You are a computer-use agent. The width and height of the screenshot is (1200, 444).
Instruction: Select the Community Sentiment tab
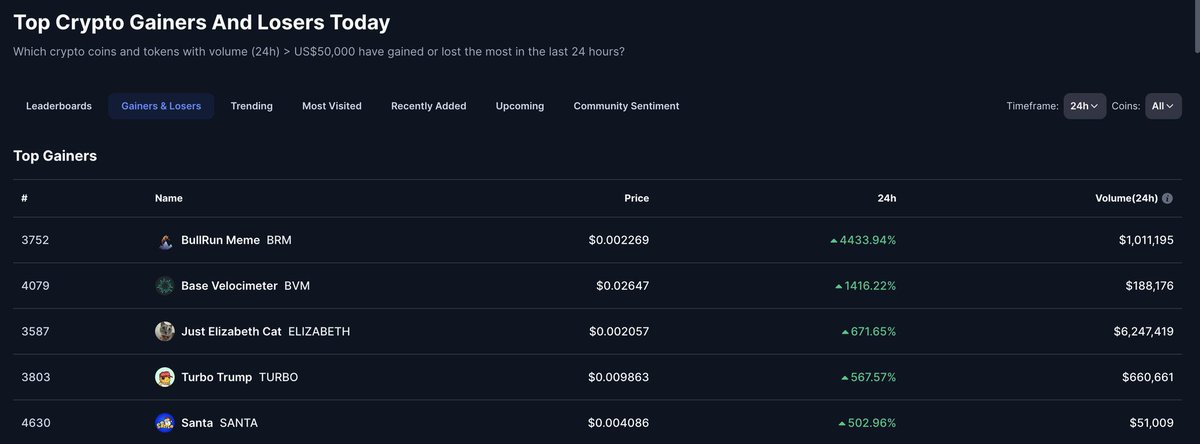626,106
